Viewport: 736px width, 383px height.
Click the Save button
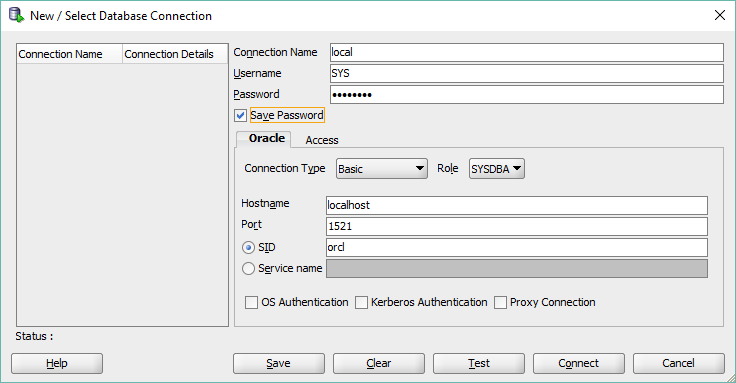(279, 363)
